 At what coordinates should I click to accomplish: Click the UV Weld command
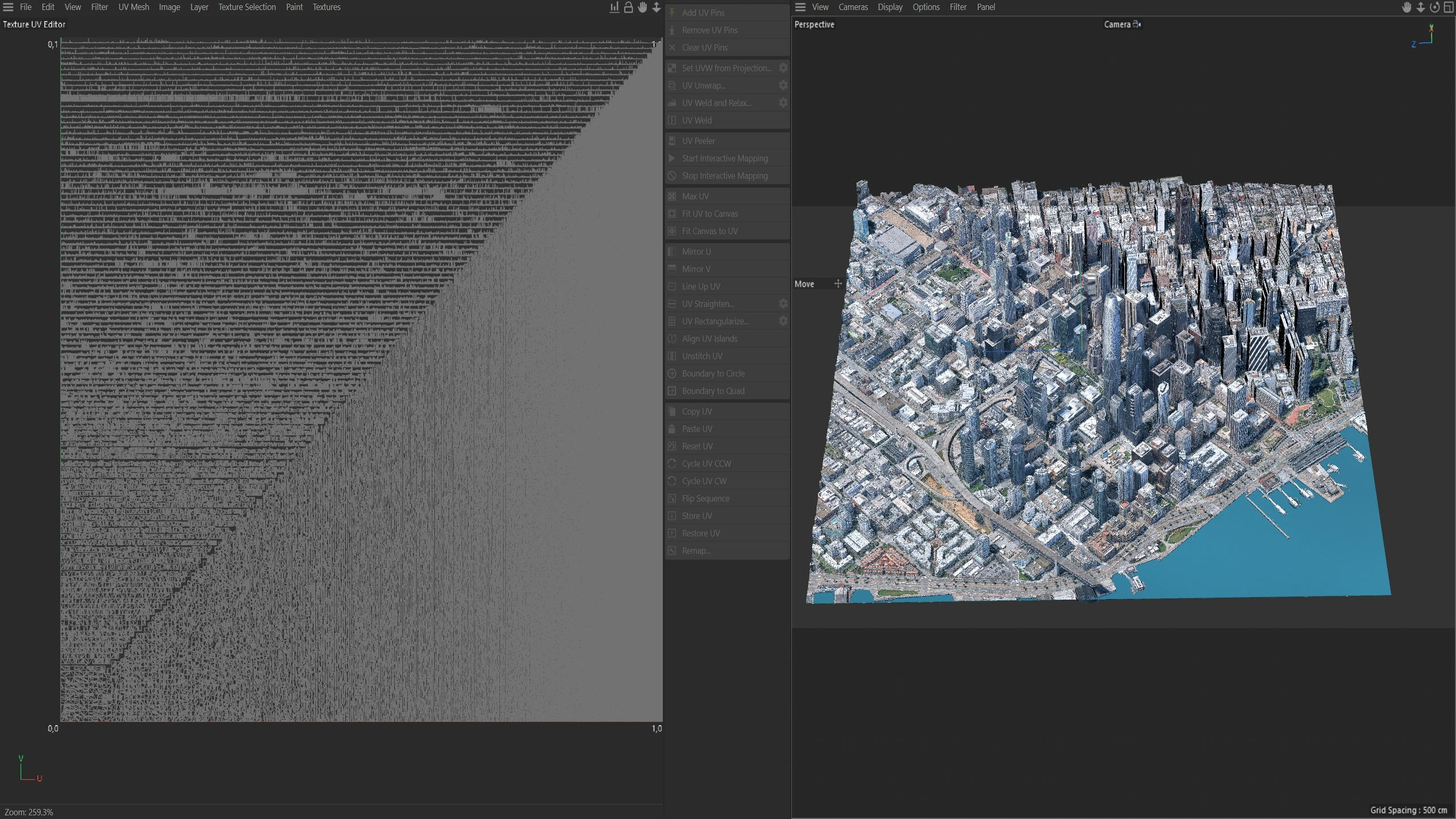727,121
